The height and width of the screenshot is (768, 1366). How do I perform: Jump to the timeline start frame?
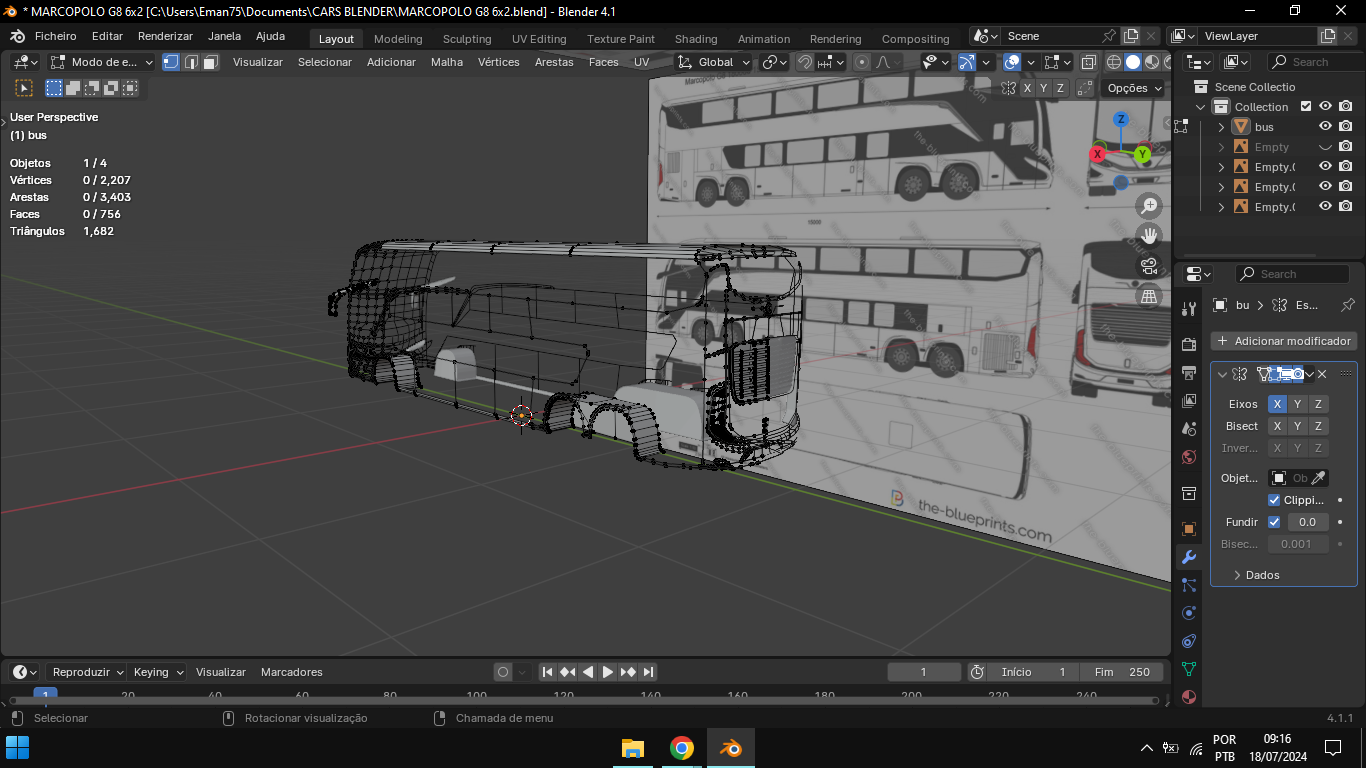548,672
